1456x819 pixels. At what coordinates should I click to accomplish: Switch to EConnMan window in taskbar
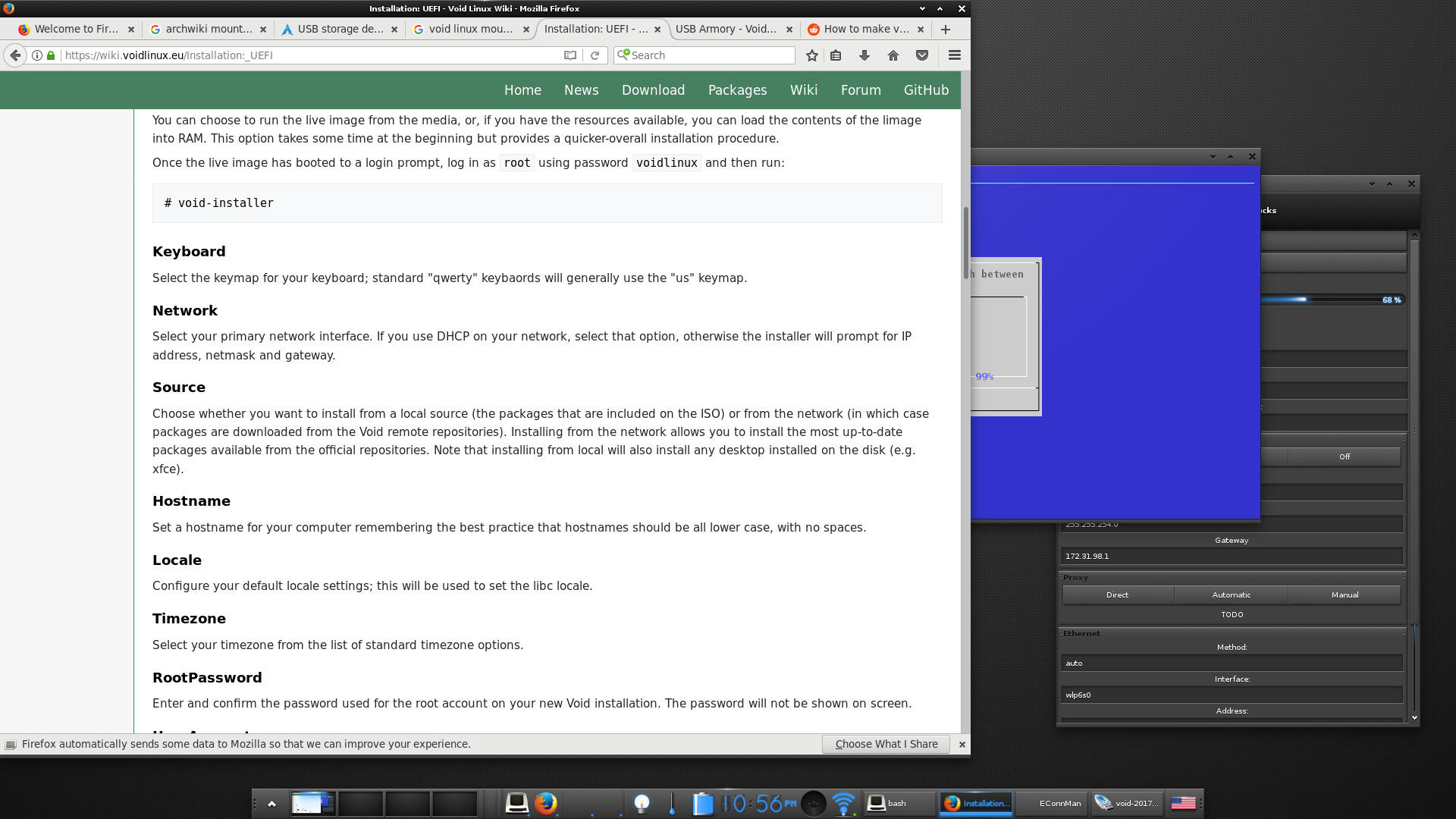1052,804
